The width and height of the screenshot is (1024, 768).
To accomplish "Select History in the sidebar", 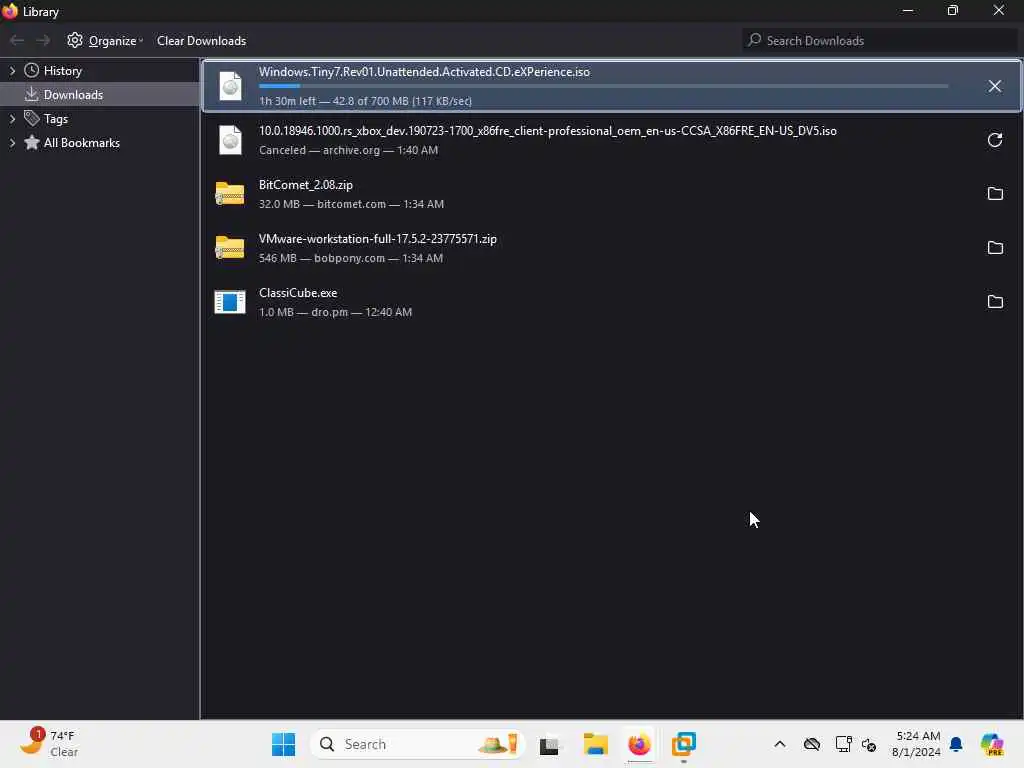I will point(63,71).
